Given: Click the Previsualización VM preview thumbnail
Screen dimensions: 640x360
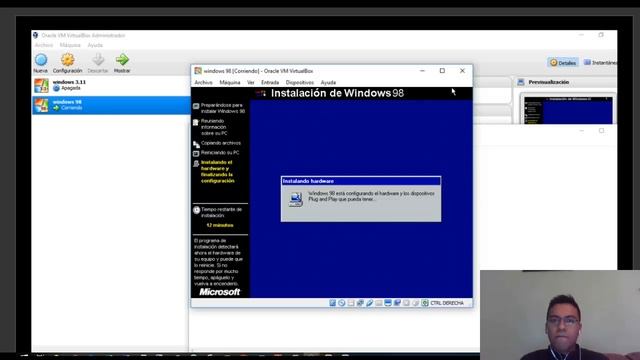Looking at the screenshot, I should tap(568, 110).
